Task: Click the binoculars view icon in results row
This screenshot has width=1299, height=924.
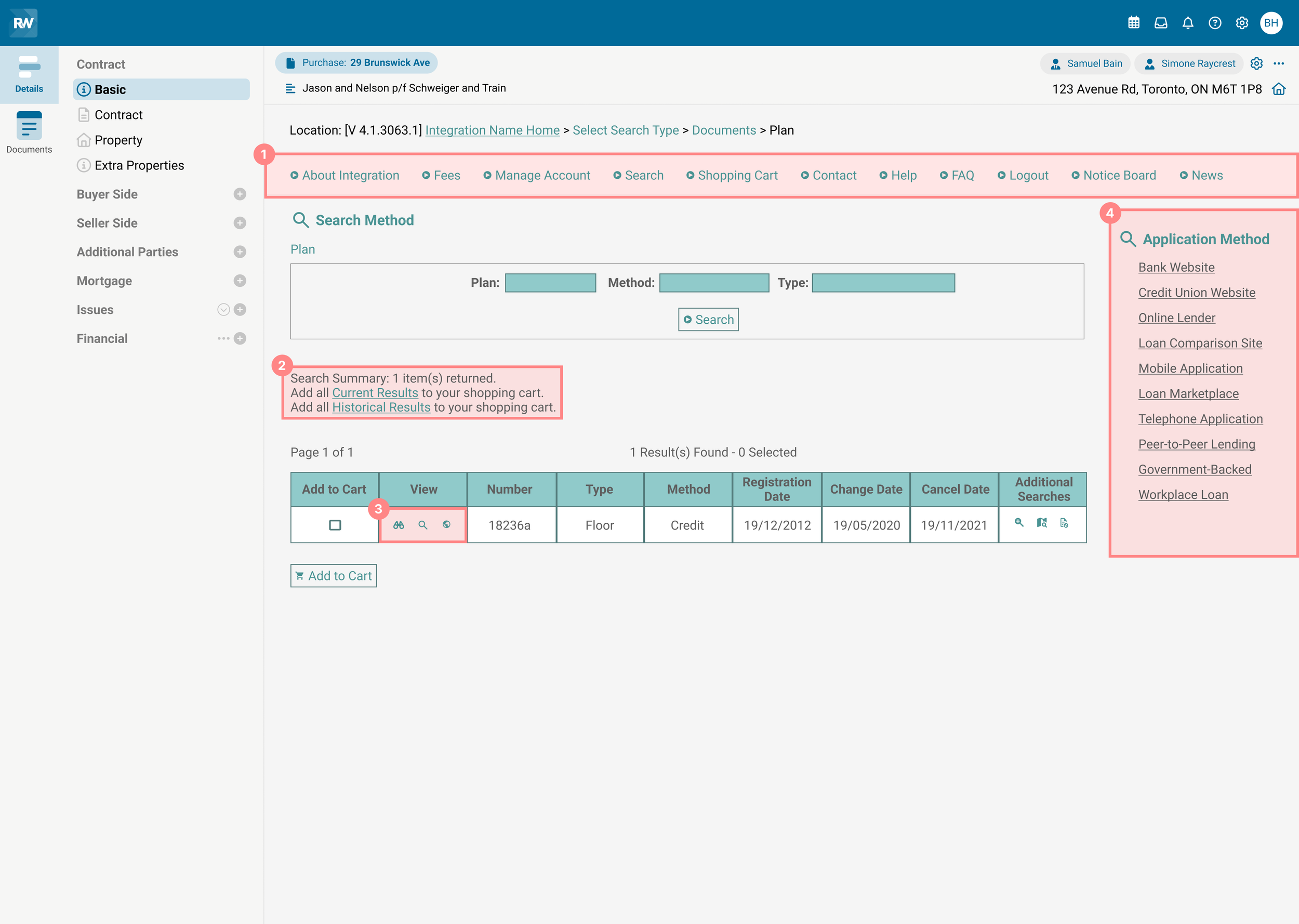Action: click(x=399, y=524)
